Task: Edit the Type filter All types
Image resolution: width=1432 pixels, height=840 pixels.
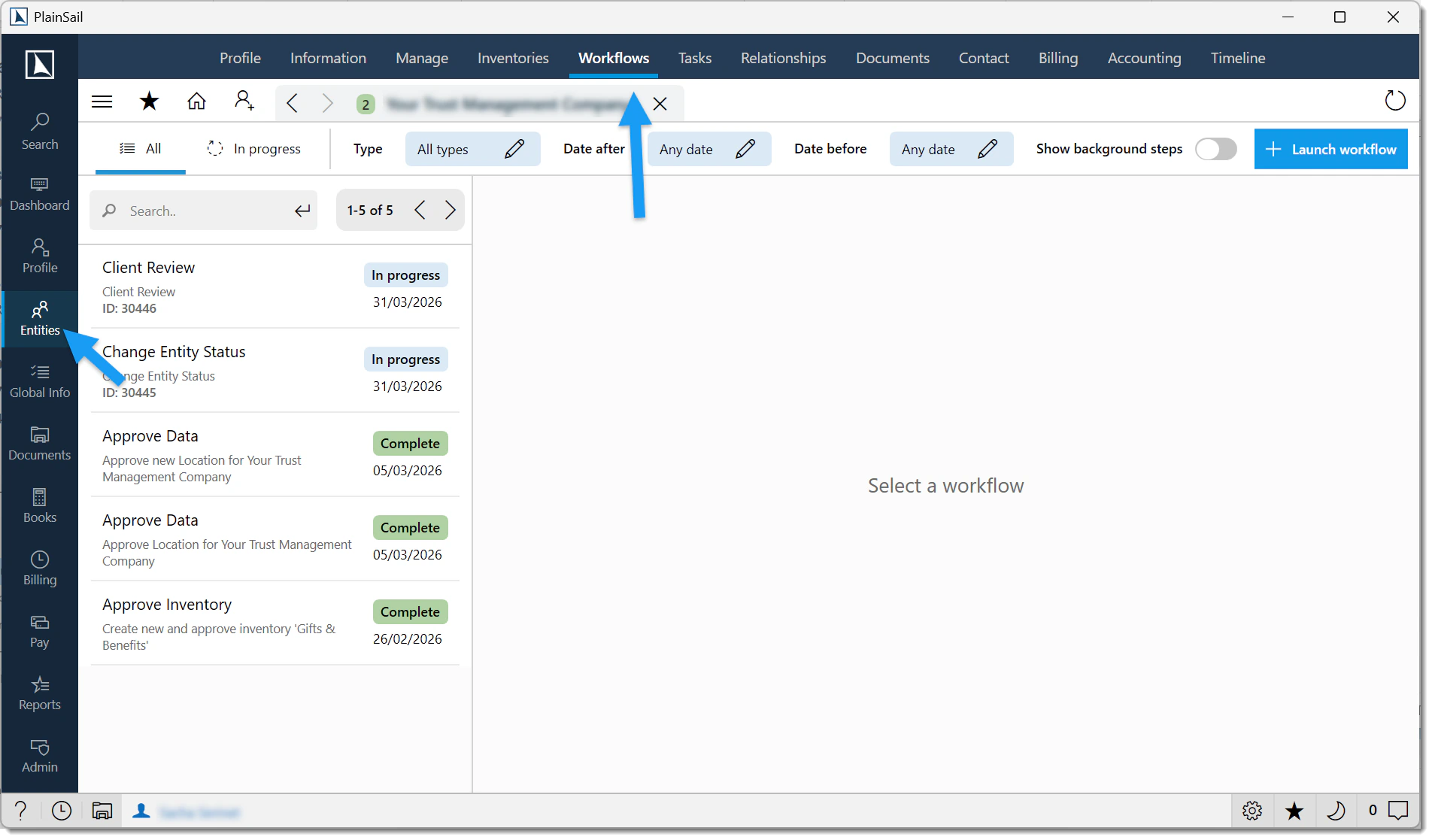Action: coord(472,149)
